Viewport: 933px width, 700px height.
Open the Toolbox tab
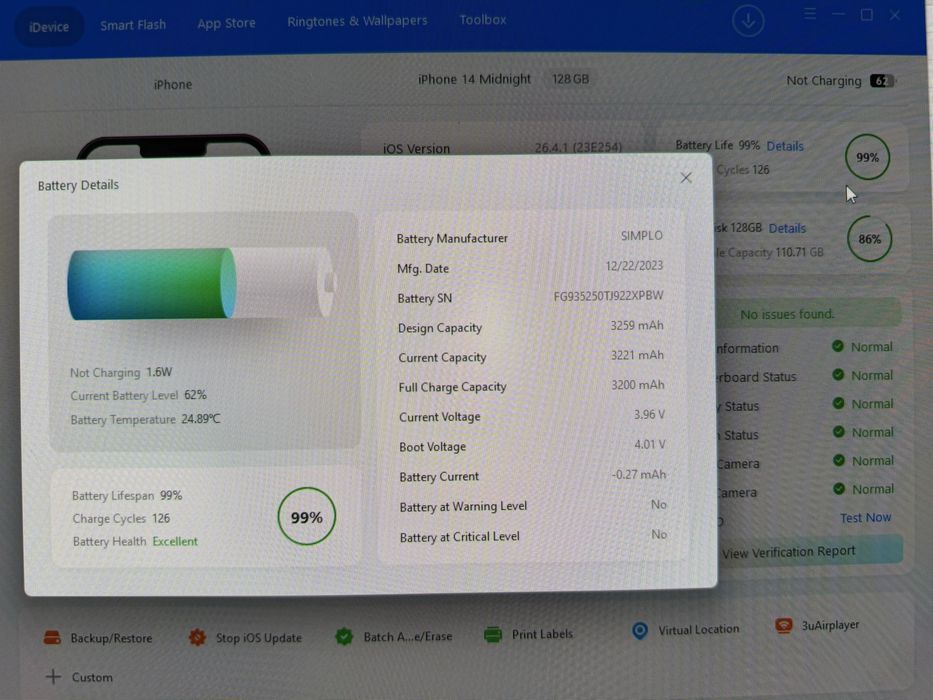coord(483,20)
